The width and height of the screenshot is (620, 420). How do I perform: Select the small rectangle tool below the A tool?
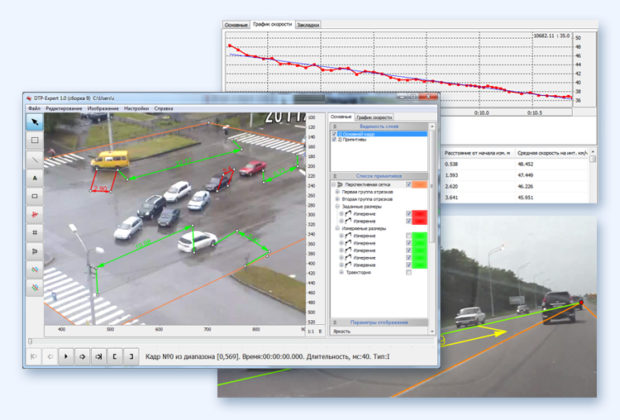(35, 196)
